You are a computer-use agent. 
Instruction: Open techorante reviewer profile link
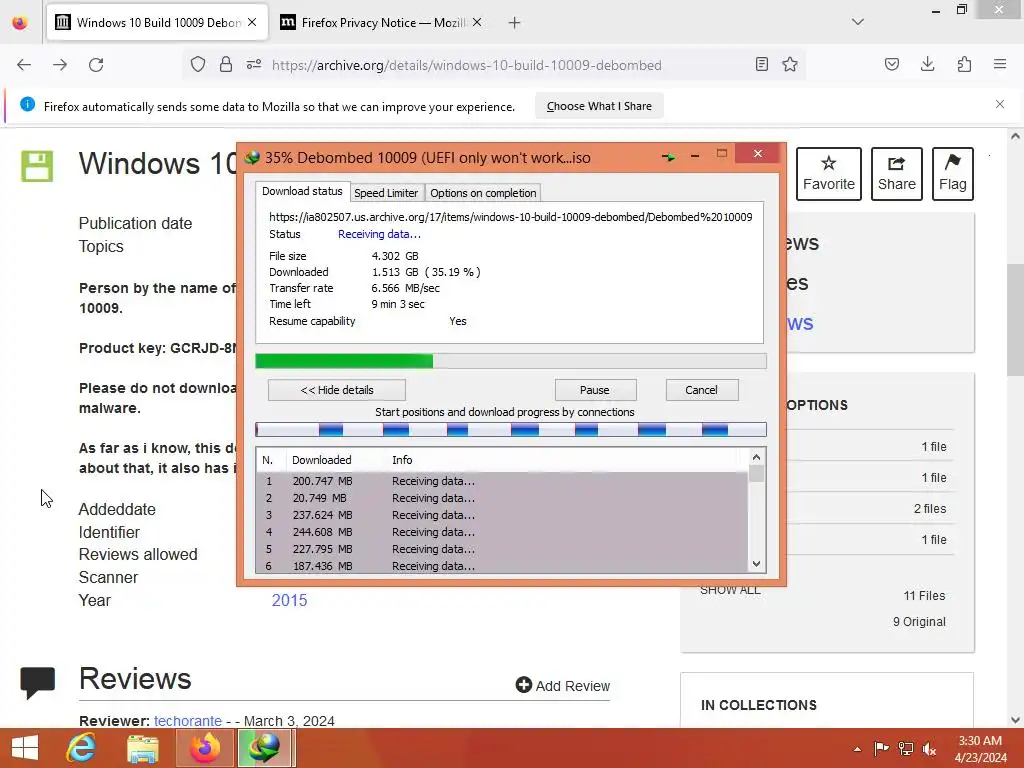pos(188,720)
